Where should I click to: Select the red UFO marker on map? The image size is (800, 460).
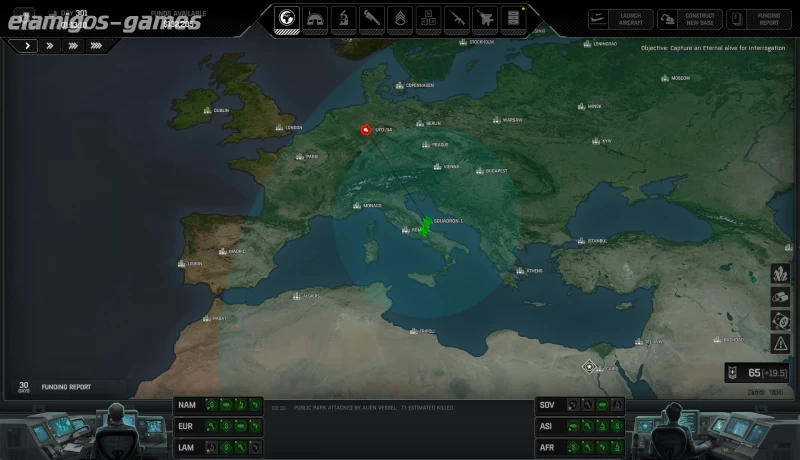(367, 129)
